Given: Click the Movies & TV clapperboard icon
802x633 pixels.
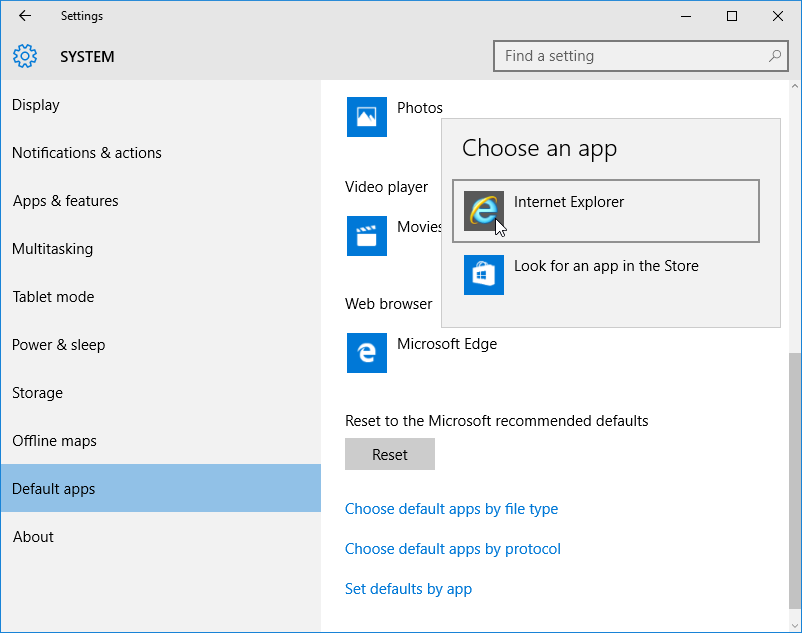Looking at the screenshot, I should (x=367, y=236).
